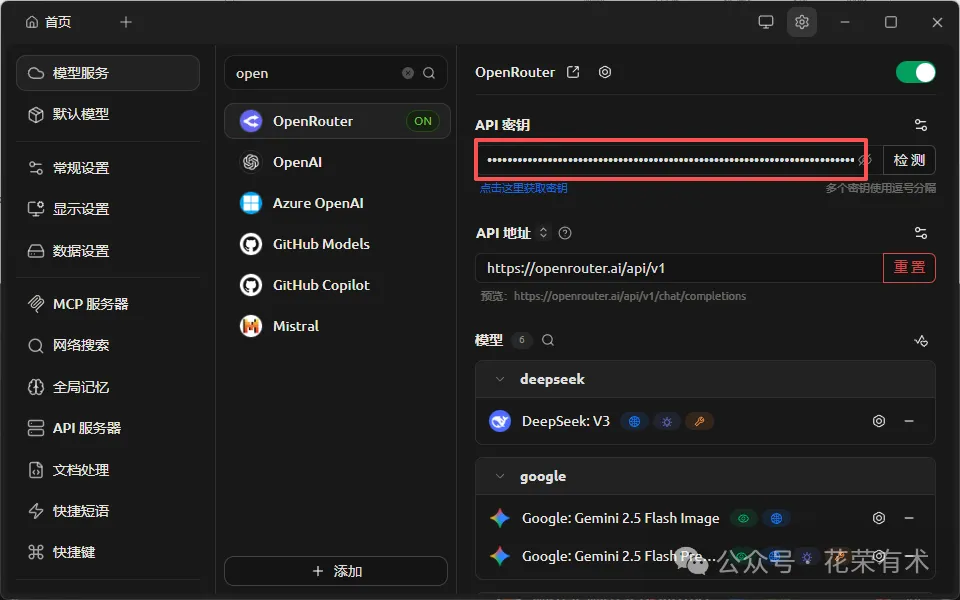Select the OpenRouter provider
This screenshot has height=600, width=960.
tap(337, 121)
